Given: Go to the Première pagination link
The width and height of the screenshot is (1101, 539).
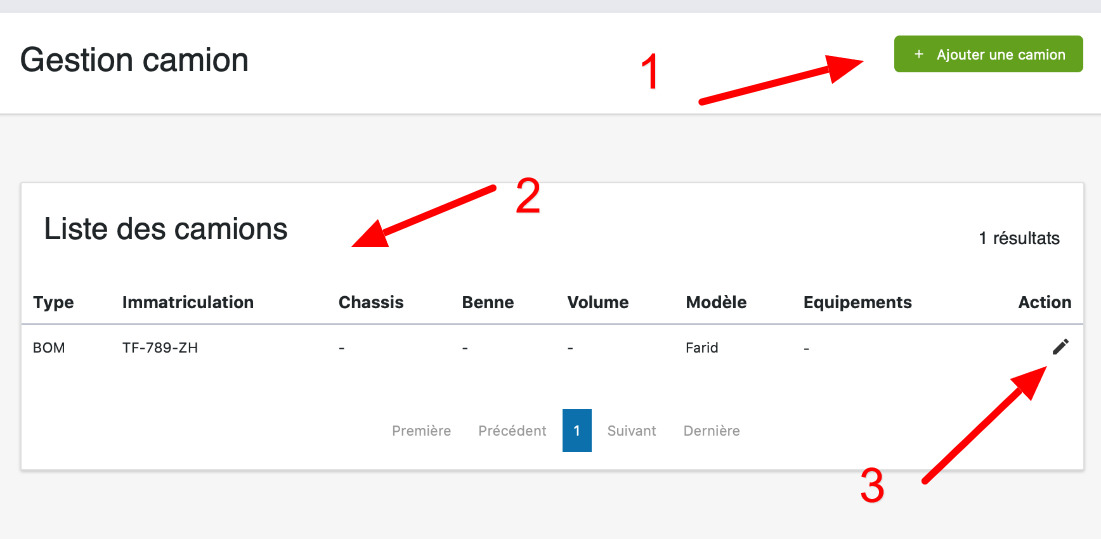Looking at the screenshot, I should point(421,431).
